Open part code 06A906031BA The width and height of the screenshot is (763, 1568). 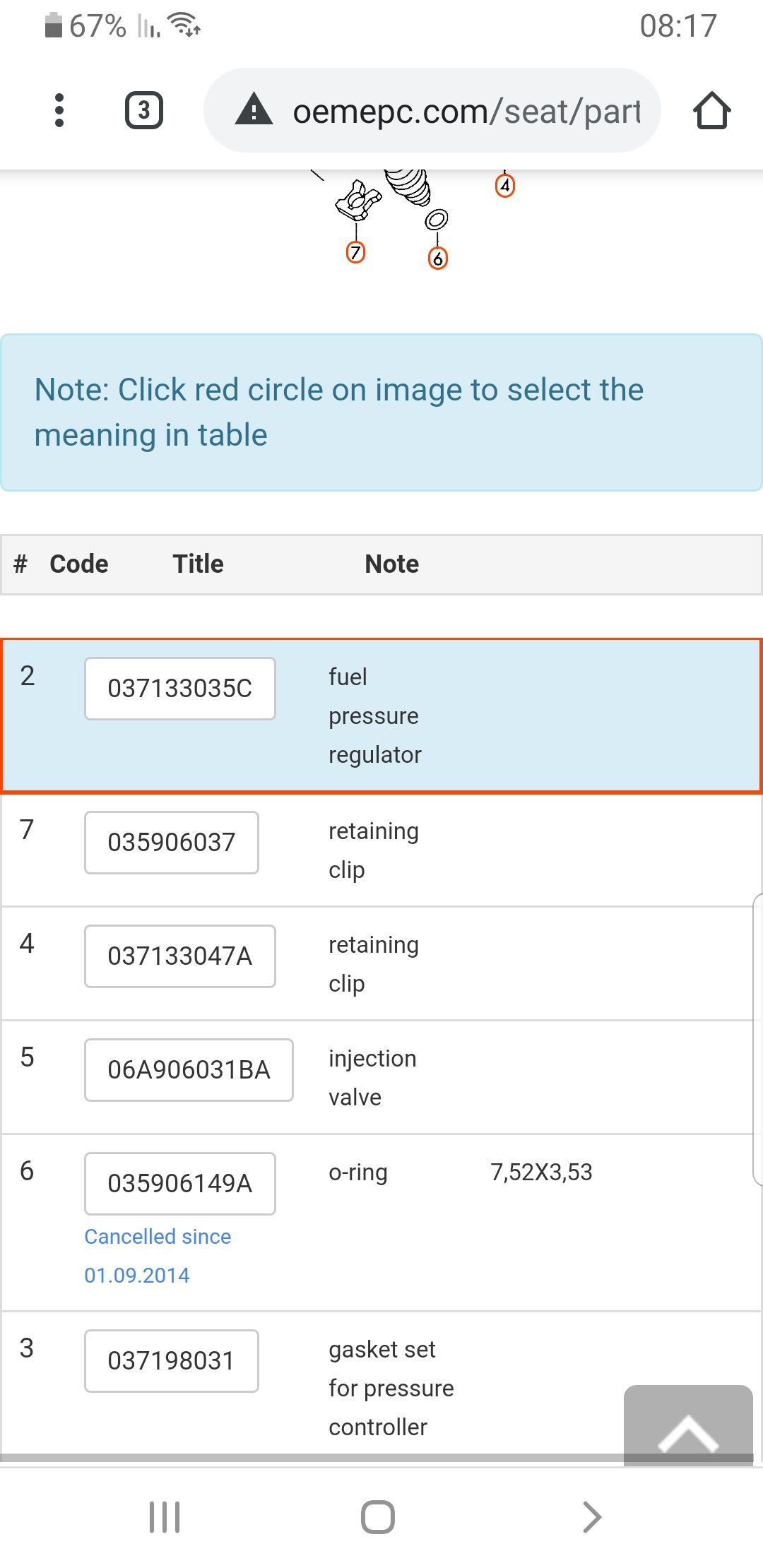point(189,1070)
